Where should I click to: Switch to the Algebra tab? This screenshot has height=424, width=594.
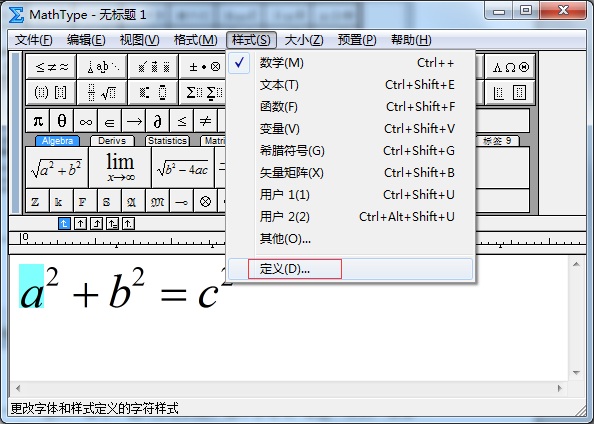[x=57, y=141]
